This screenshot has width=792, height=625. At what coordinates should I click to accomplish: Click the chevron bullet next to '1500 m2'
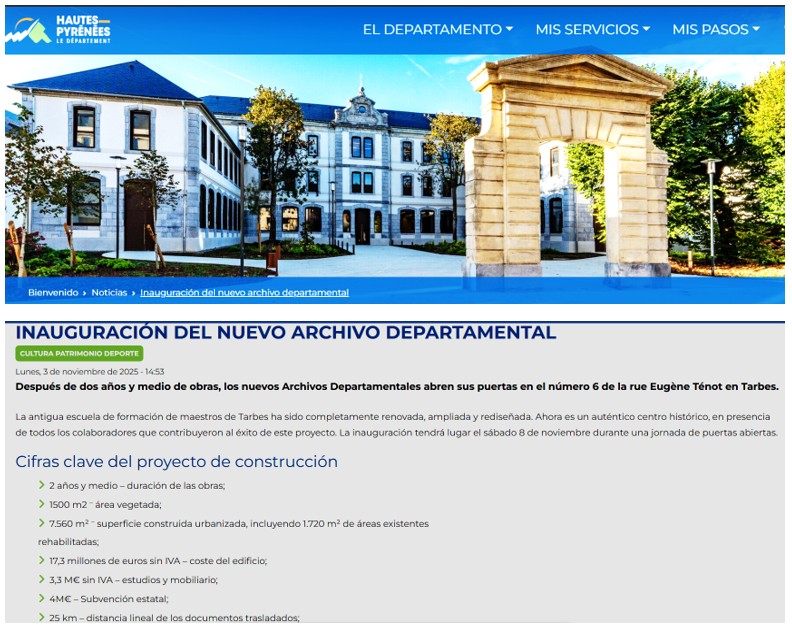point(41,504)
